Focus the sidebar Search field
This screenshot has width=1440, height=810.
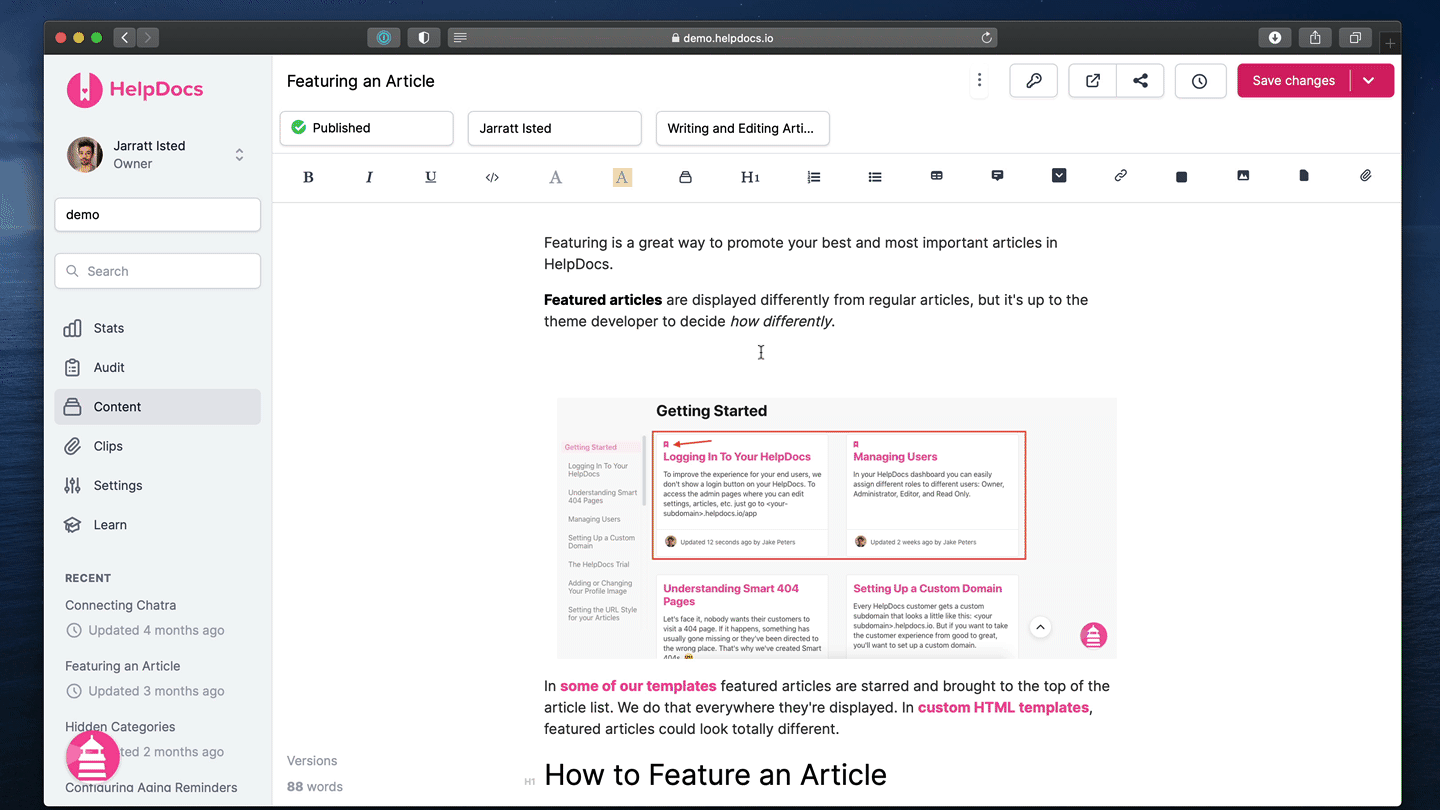[x=157, y=271]
